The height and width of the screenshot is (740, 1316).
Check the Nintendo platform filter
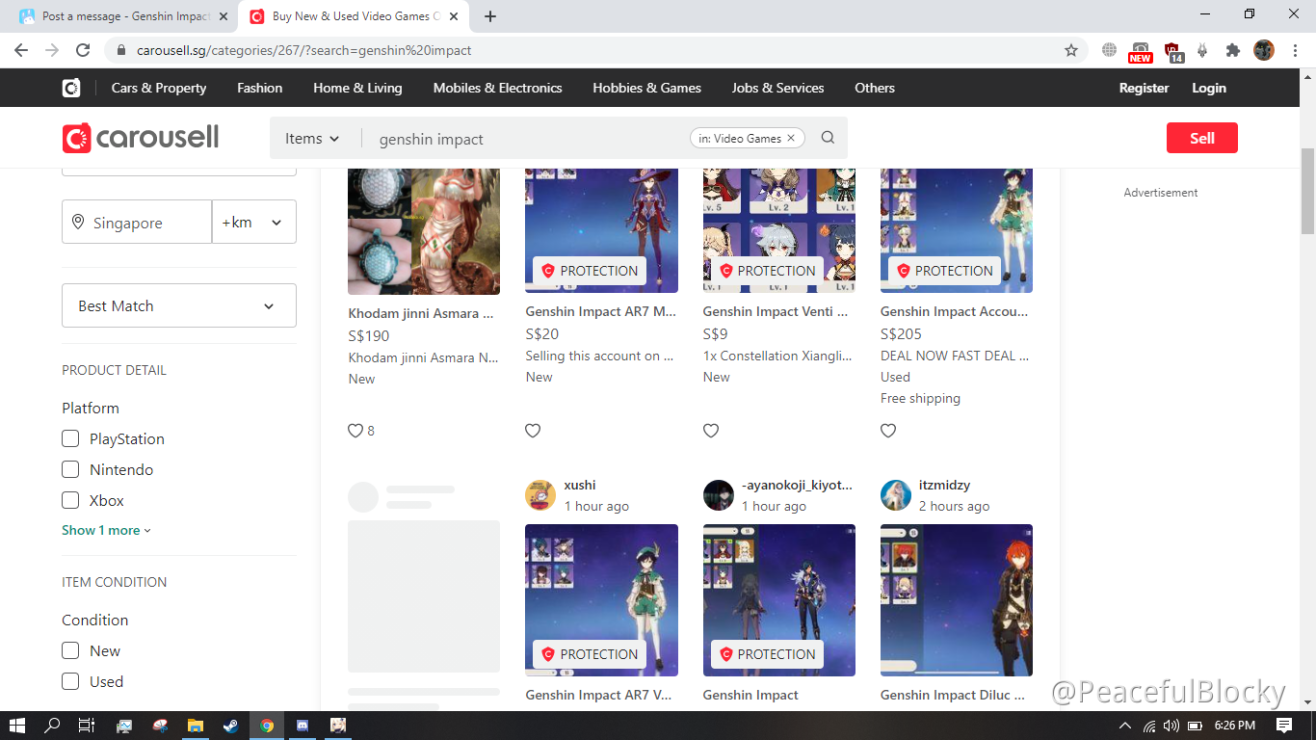pyautogui.click(x=70, y=469)
